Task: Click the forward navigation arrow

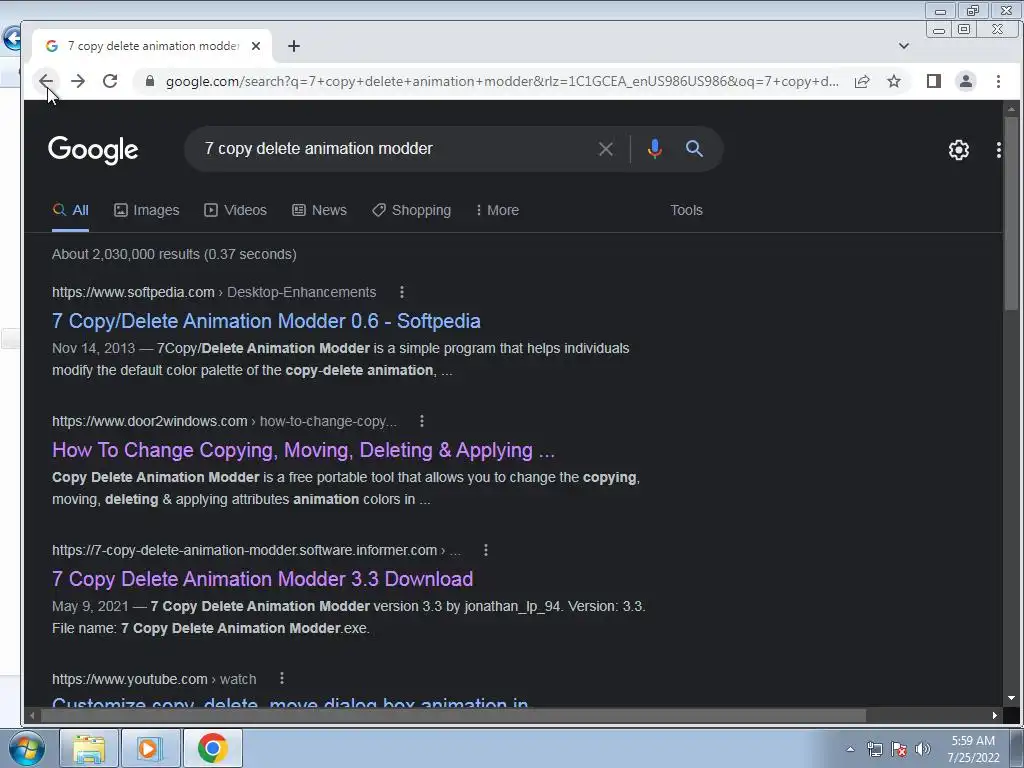Action: [78, 81]
